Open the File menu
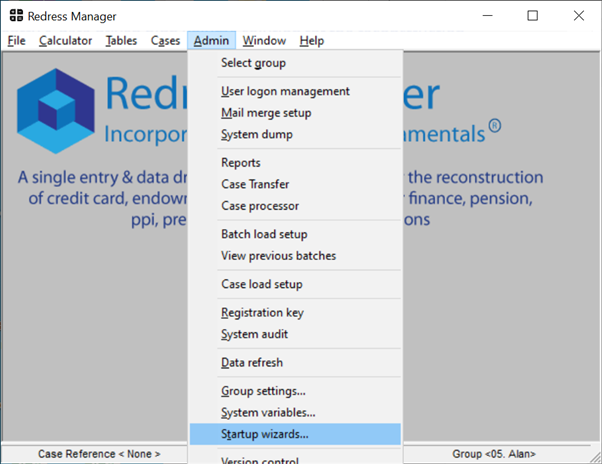Viewport: 602px width, 464px height. 17,41
